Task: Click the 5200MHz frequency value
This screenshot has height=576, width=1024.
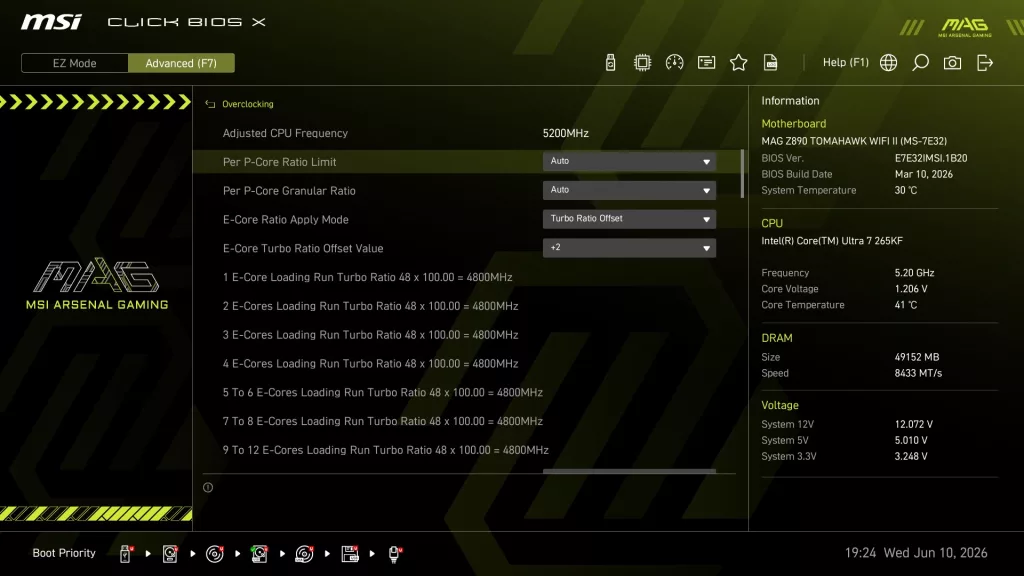Action: (x=566, y=133)
